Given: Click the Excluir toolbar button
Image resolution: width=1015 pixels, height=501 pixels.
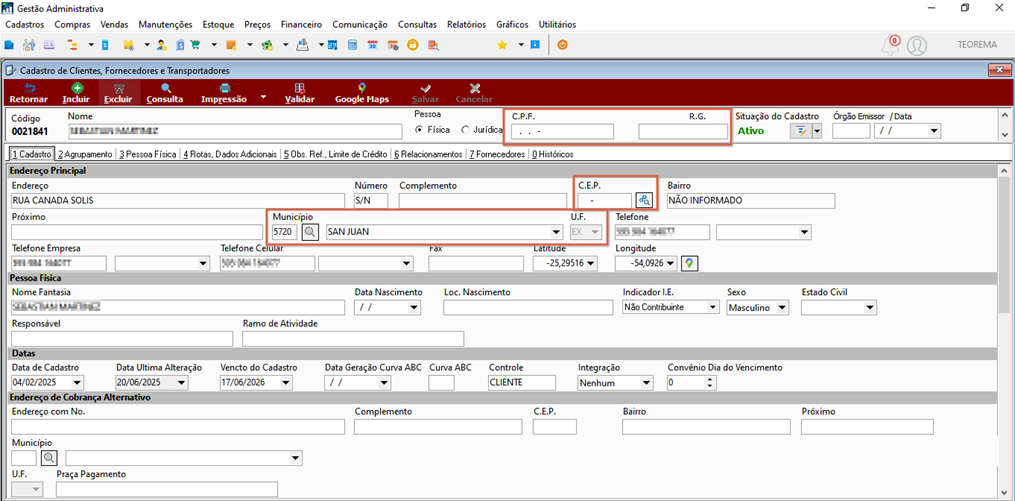Looking at the screenshot, I should 118,93.
